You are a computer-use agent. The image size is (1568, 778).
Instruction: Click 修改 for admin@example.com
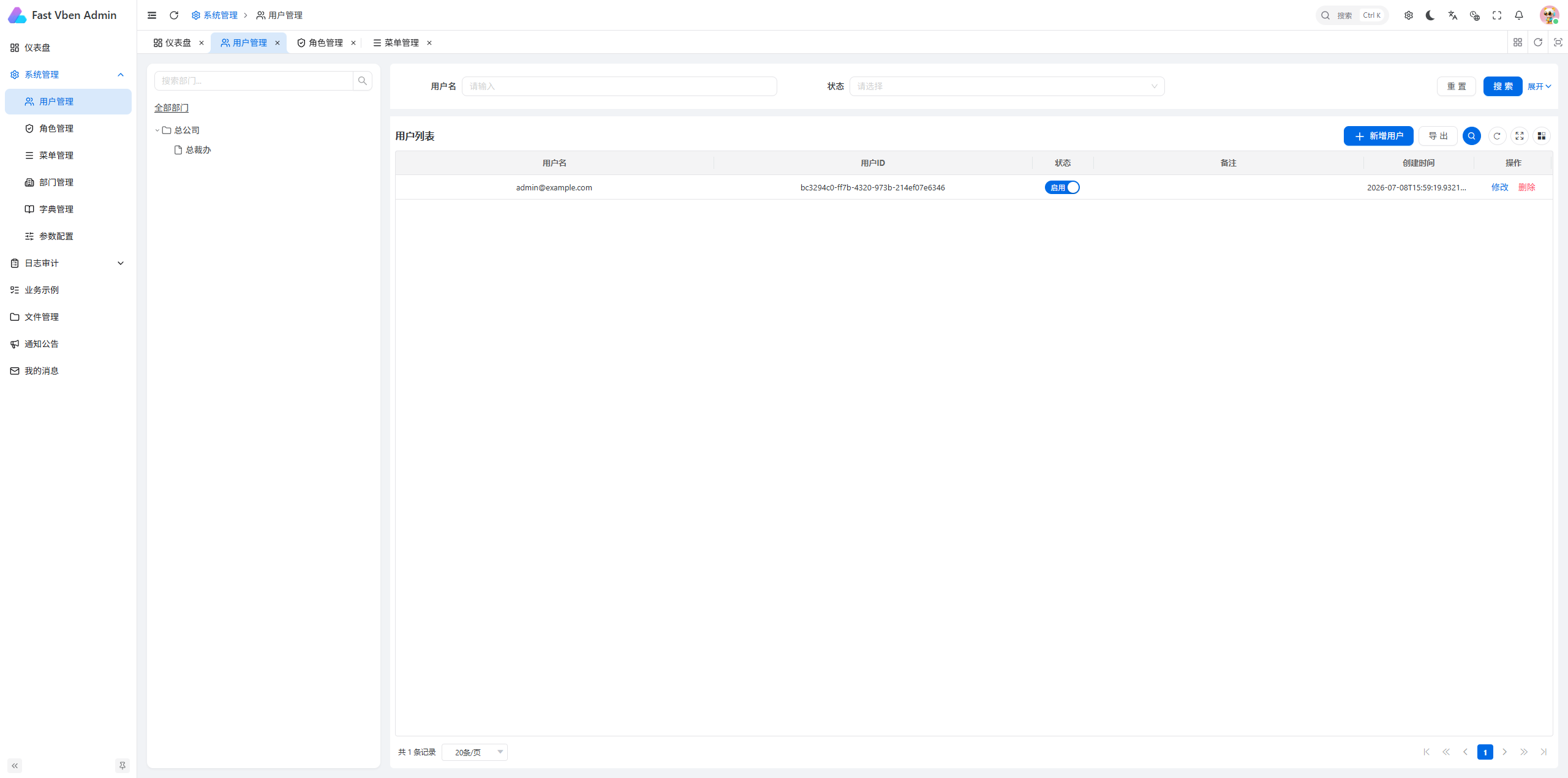1500,187
